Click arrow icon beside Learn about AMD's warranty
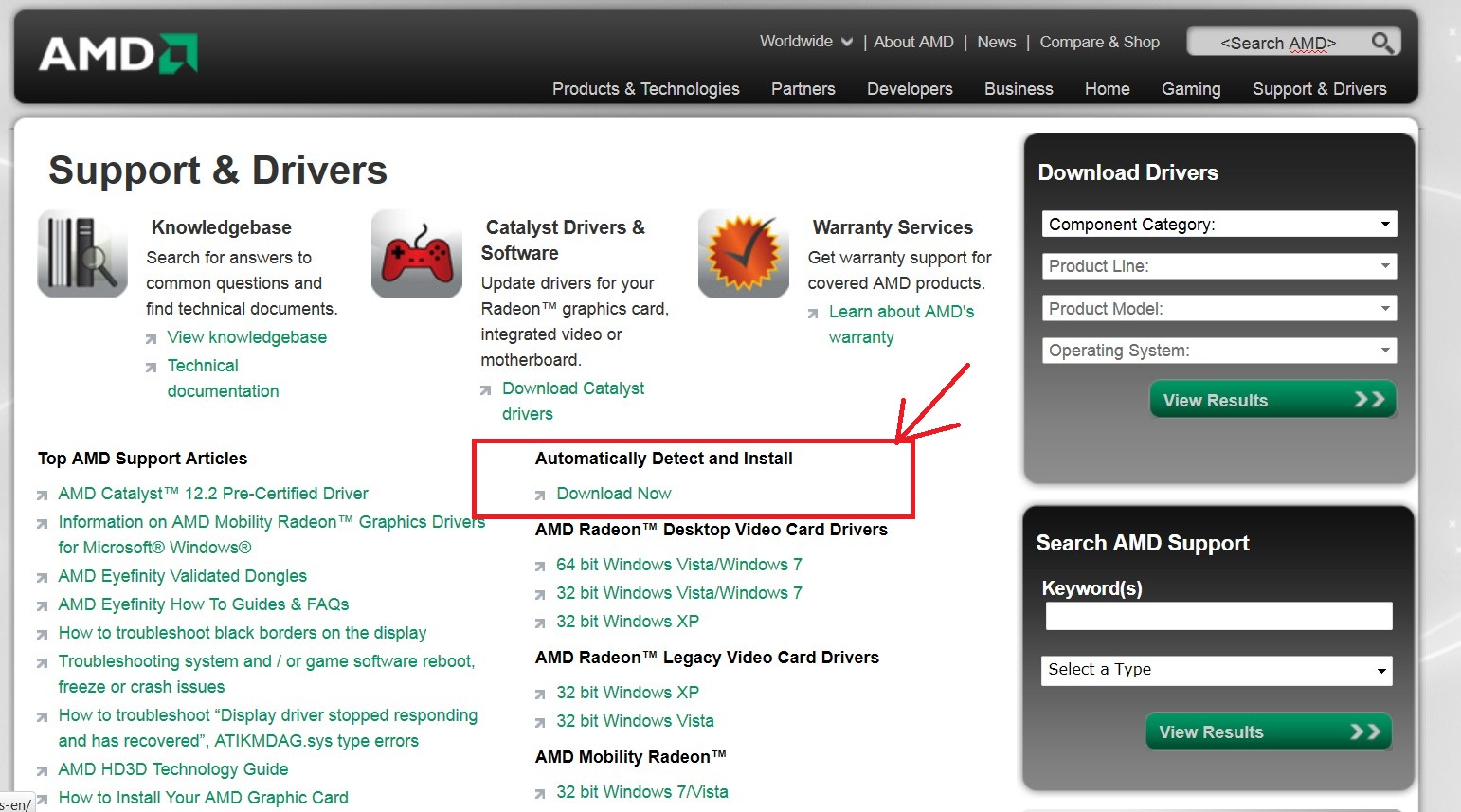1461x812 pixels. [x=813, y=313]
